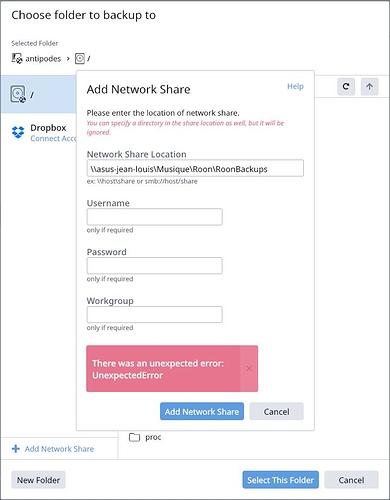
Task: Click the go up one level arrow icon
Action: tap(369, 87)
